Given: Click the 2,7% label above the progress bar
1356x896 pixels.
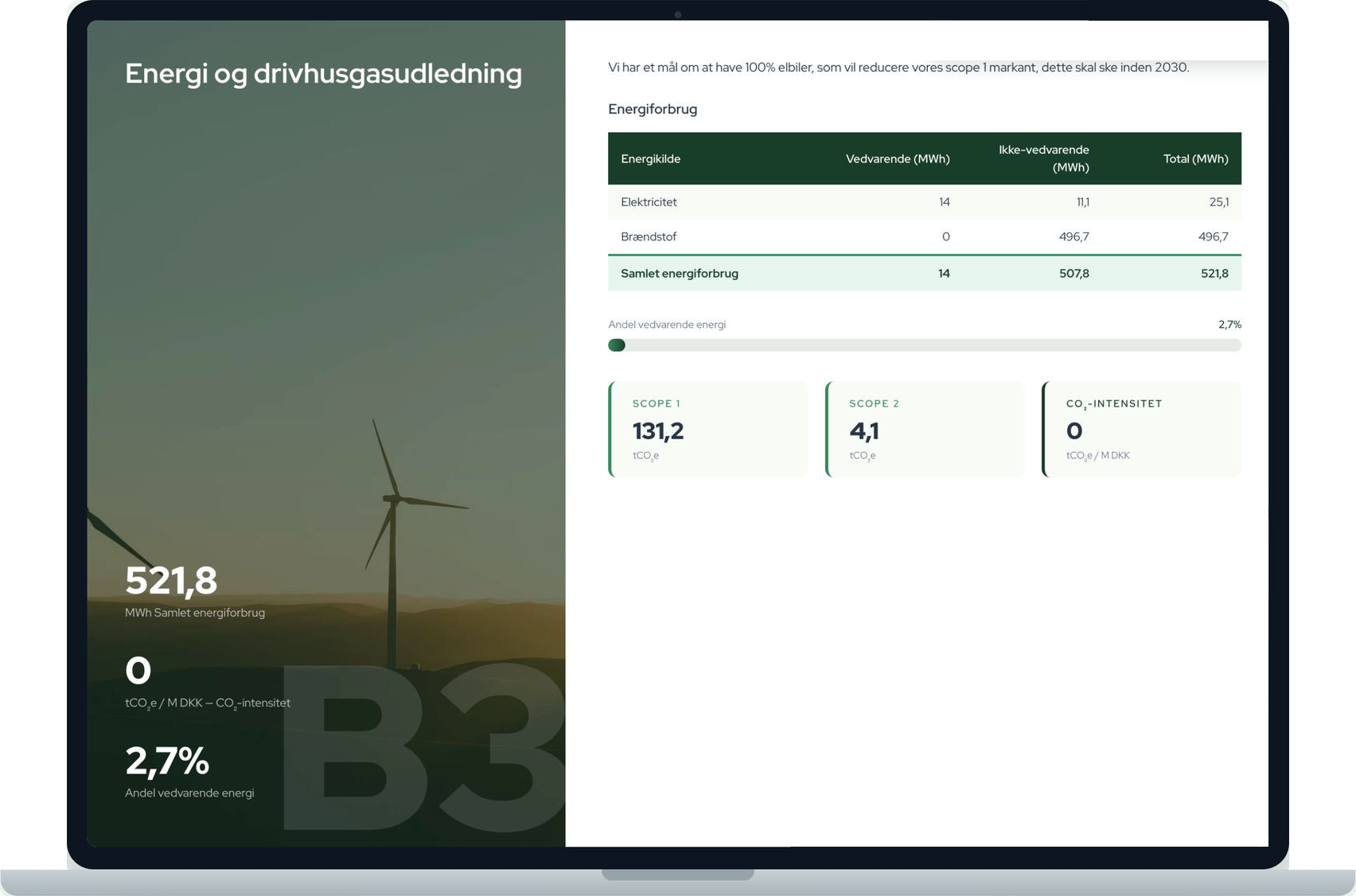Looking at the screenshot, I should tap(1229, 325).
